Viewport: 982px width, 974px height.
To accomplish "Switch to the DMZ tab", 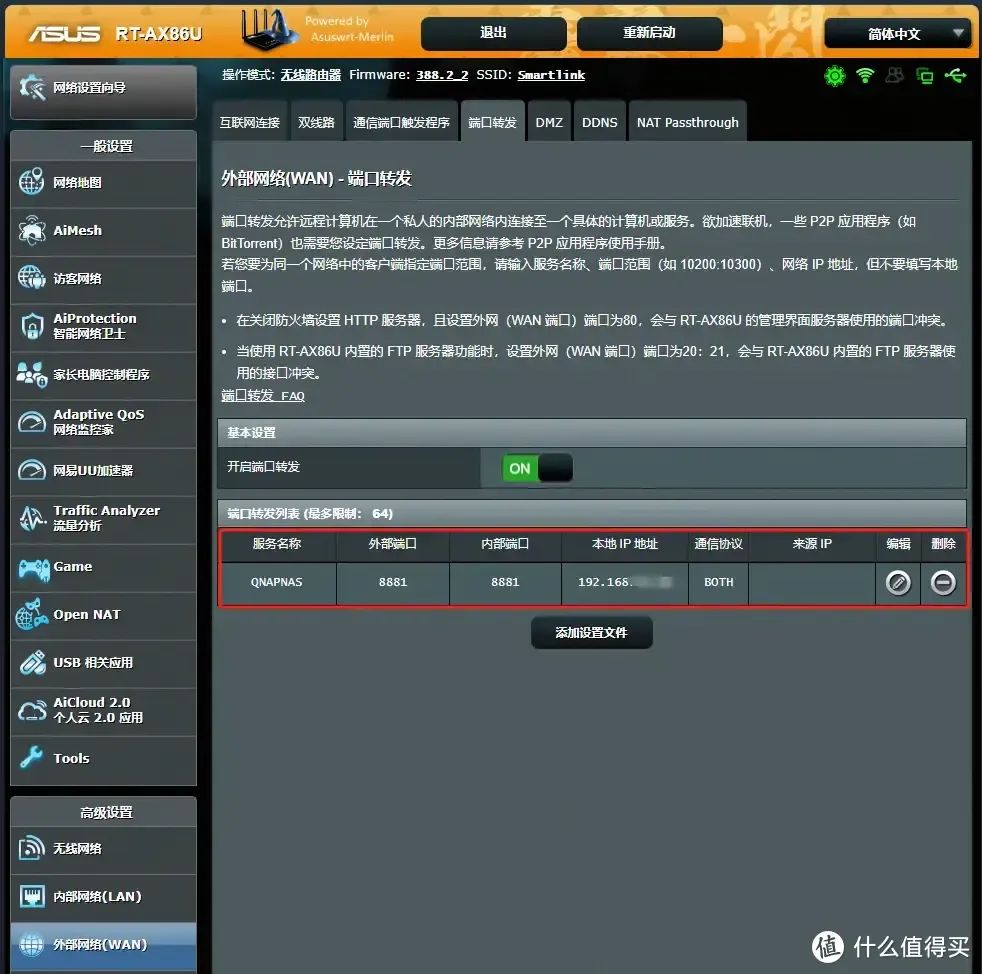I will [x=549, y=121].
